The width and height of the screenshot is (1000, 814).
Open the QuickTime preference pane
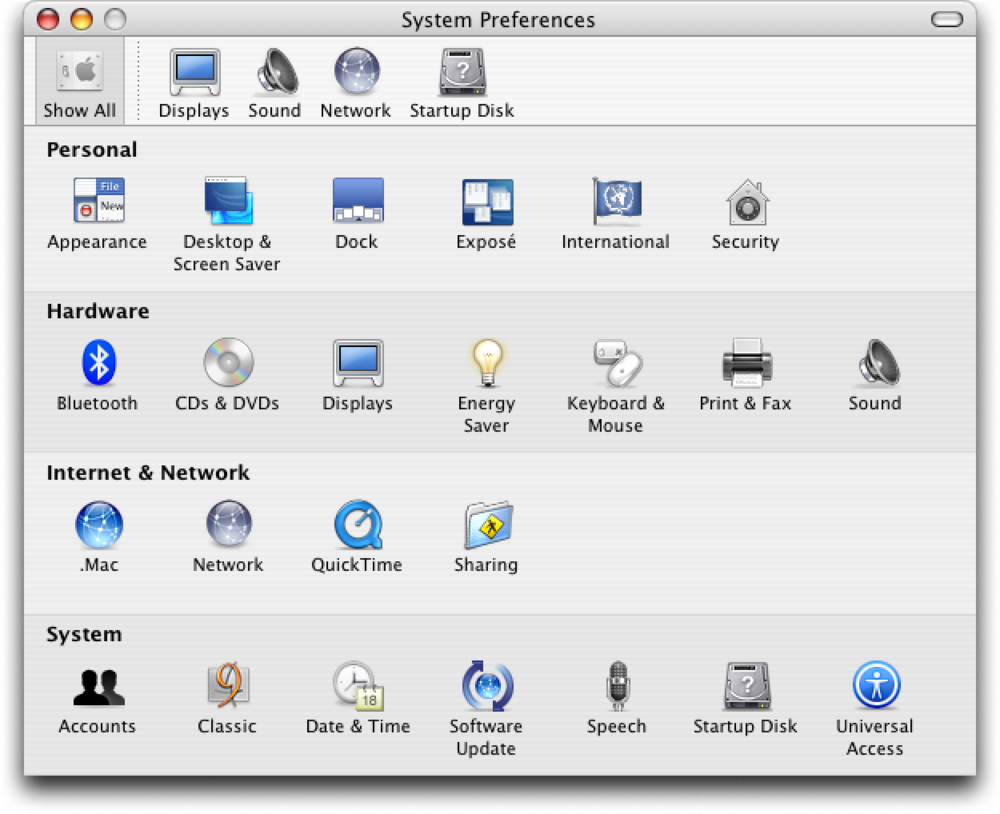357,537
